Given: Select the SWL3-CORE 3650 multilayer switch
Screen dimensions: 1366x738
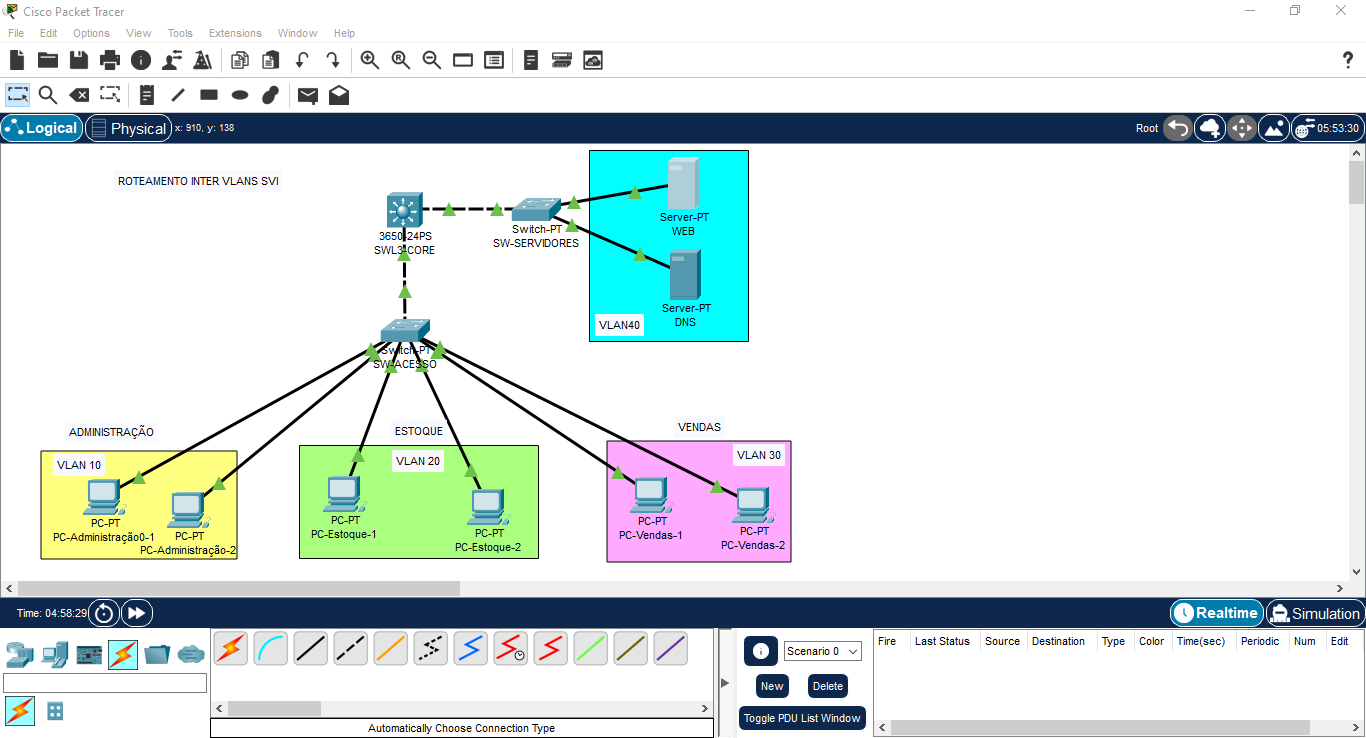Looking at the screenshot, I should coord(403,211).
